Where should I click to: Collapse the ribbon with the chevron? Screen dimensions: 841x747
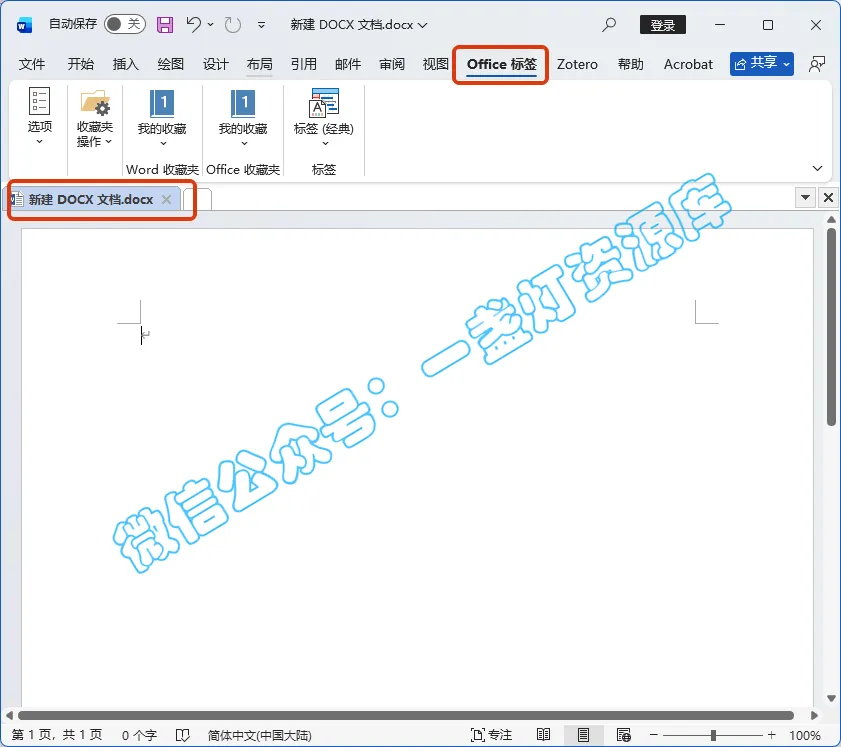tap(817, 168)
